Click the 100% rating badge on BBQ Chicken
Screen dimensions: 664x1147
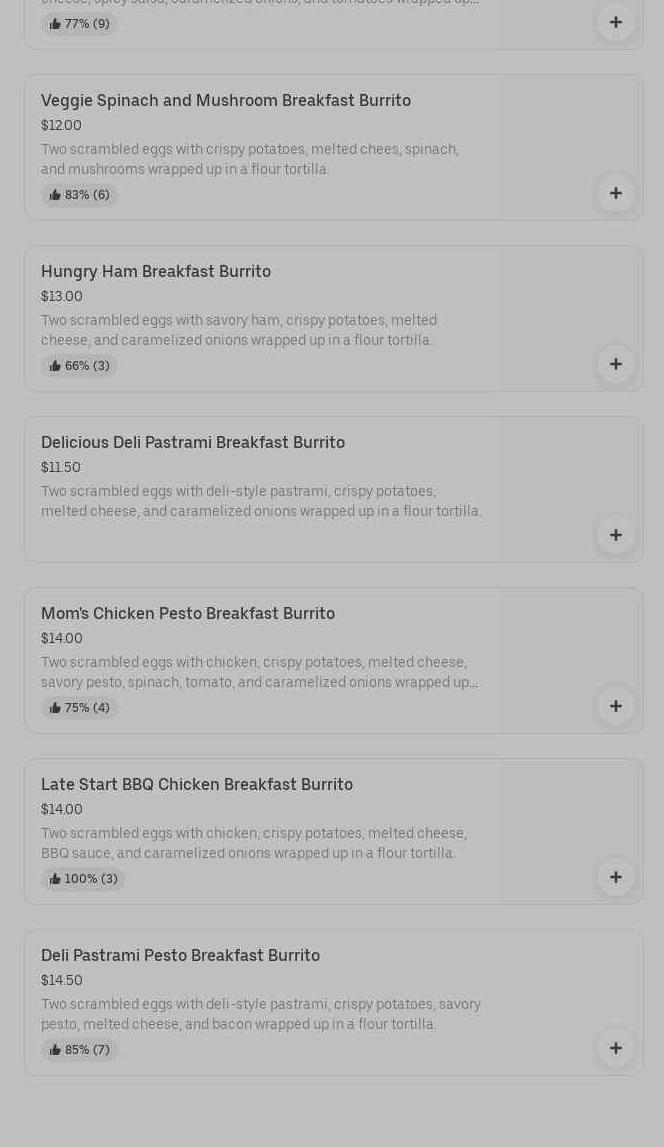coord(84,879)
